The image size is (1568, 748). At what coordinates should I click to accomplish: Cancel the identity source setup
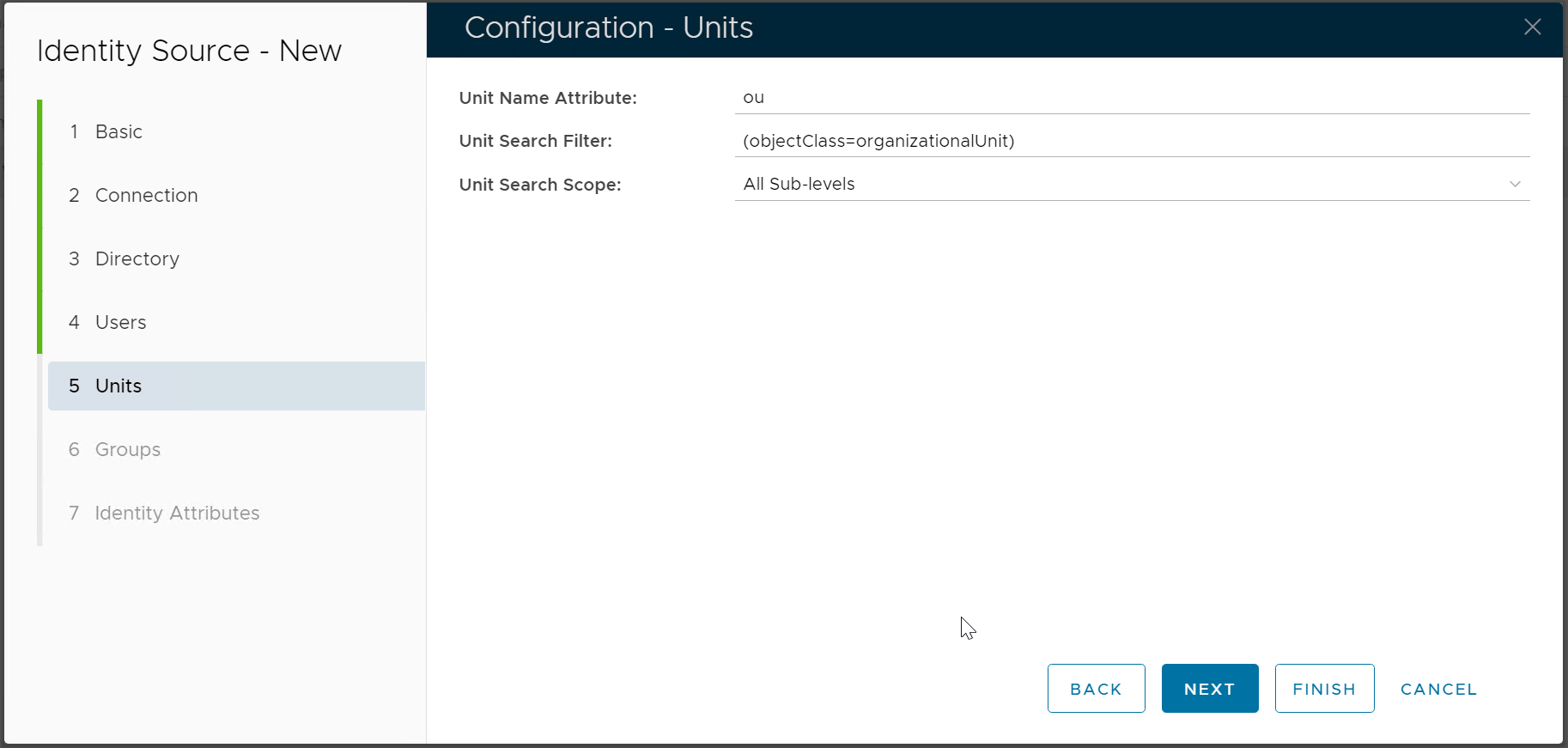1438,689
